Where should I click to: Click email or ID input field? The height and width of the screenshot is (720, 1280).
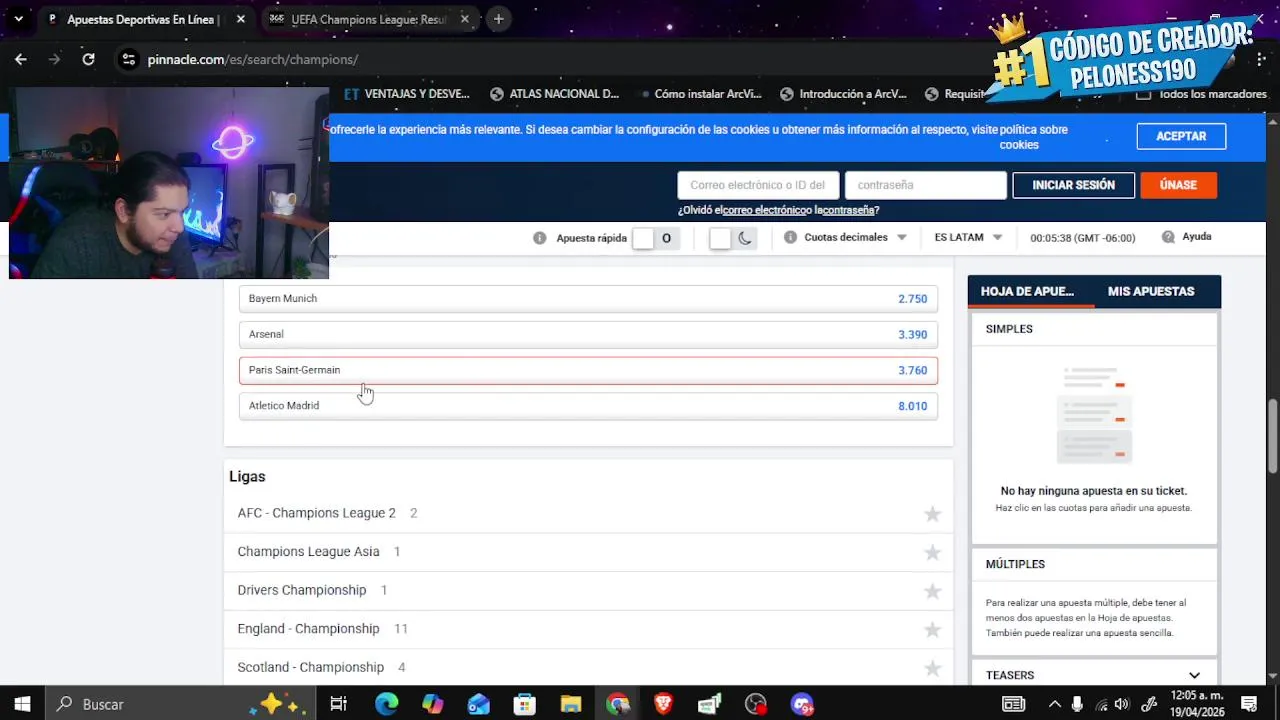(x=758, y=185)
